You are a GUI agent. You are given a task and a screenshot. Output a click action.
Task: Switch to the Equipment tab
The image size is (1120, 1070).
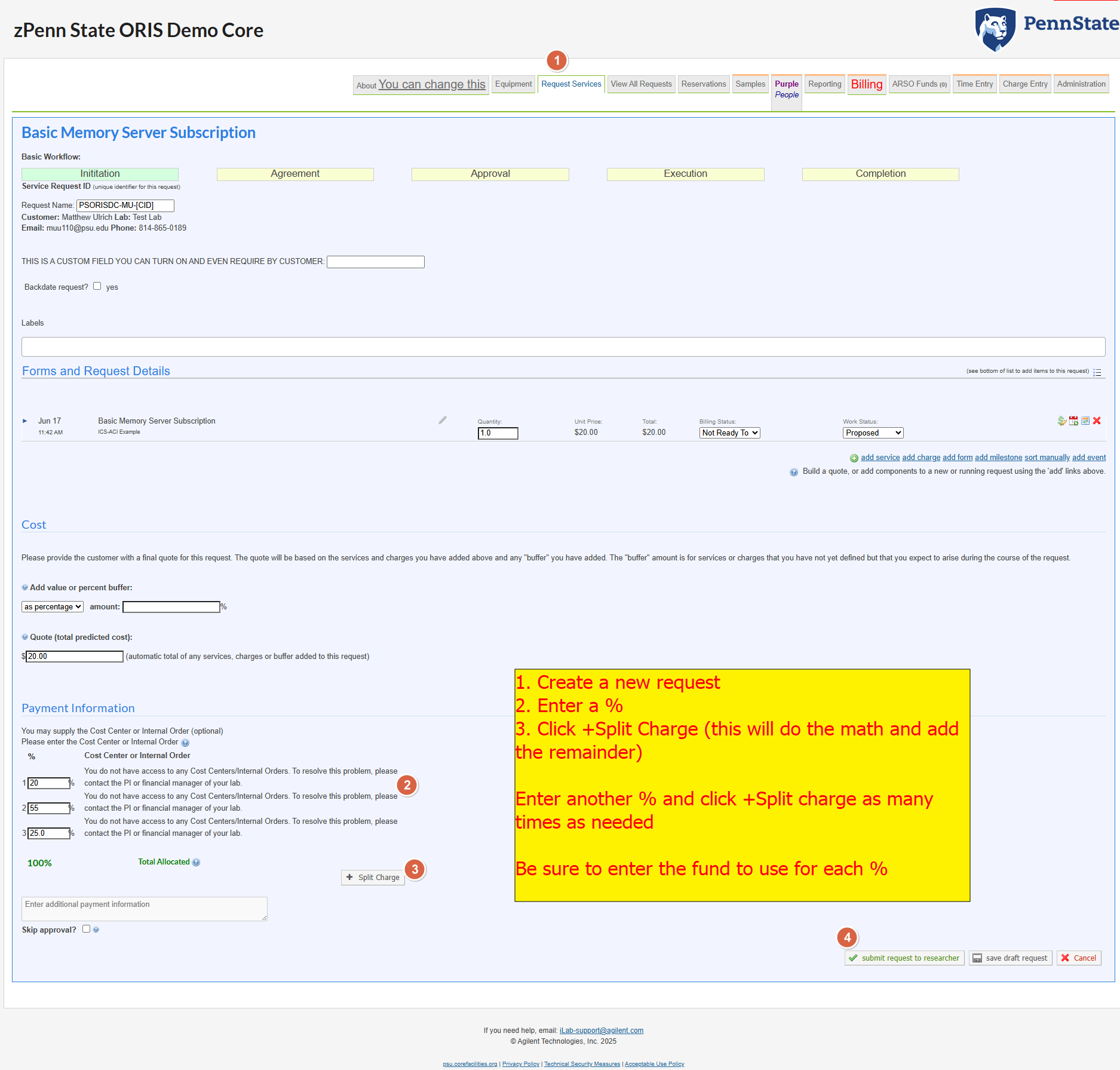tap(513, 84)
